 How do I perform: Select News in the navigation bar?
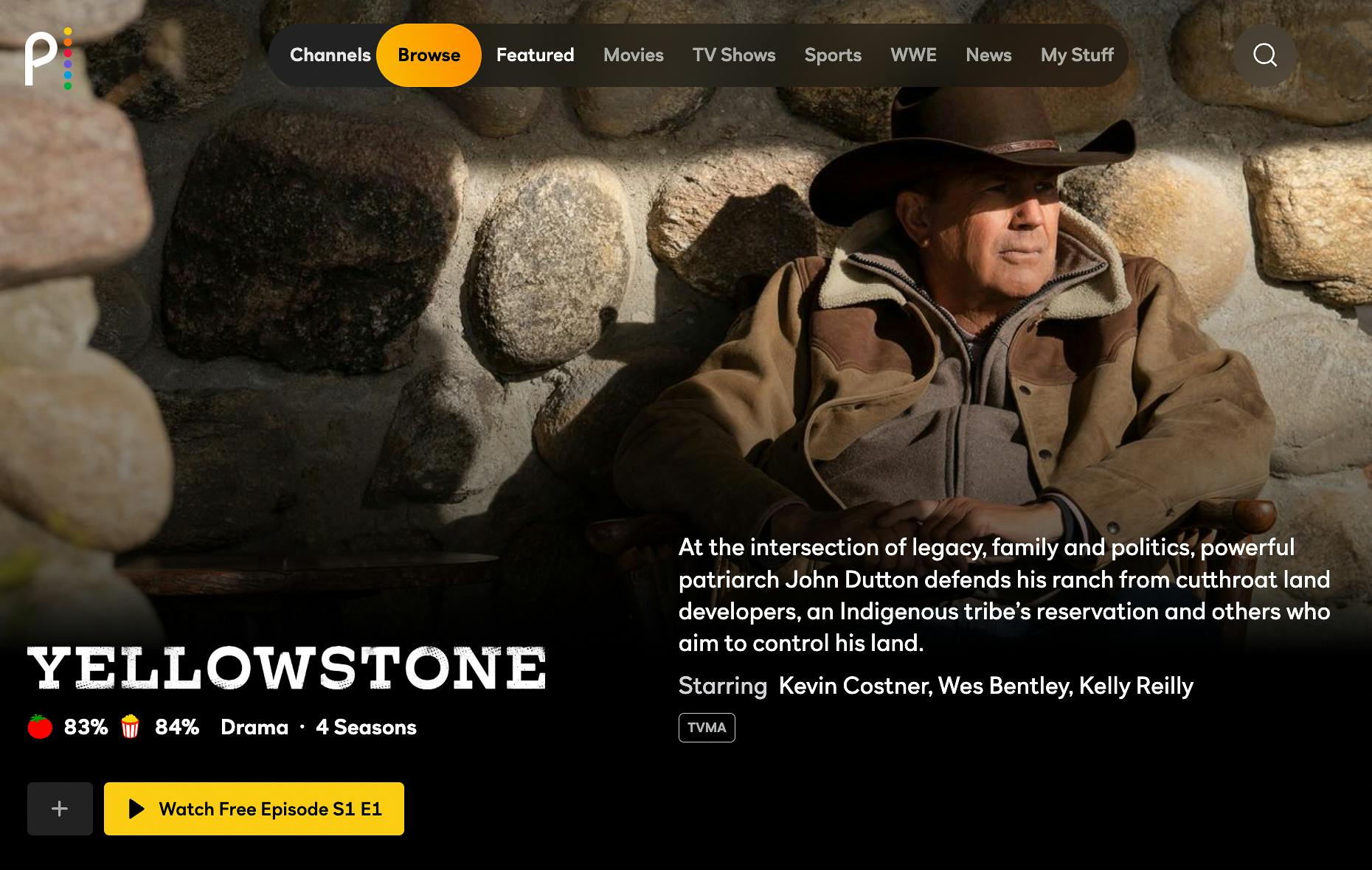click(988, 55)
